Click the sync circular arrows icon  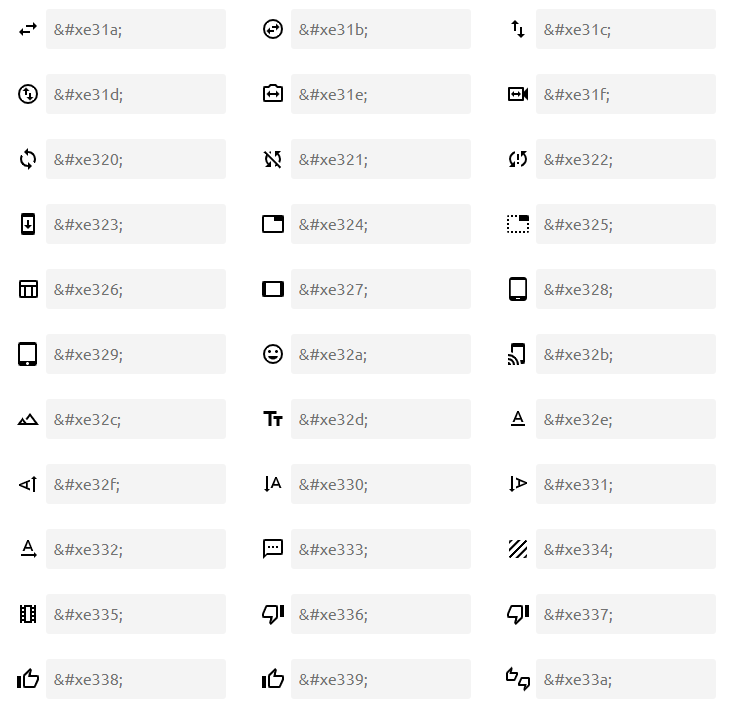coord(28,159)
